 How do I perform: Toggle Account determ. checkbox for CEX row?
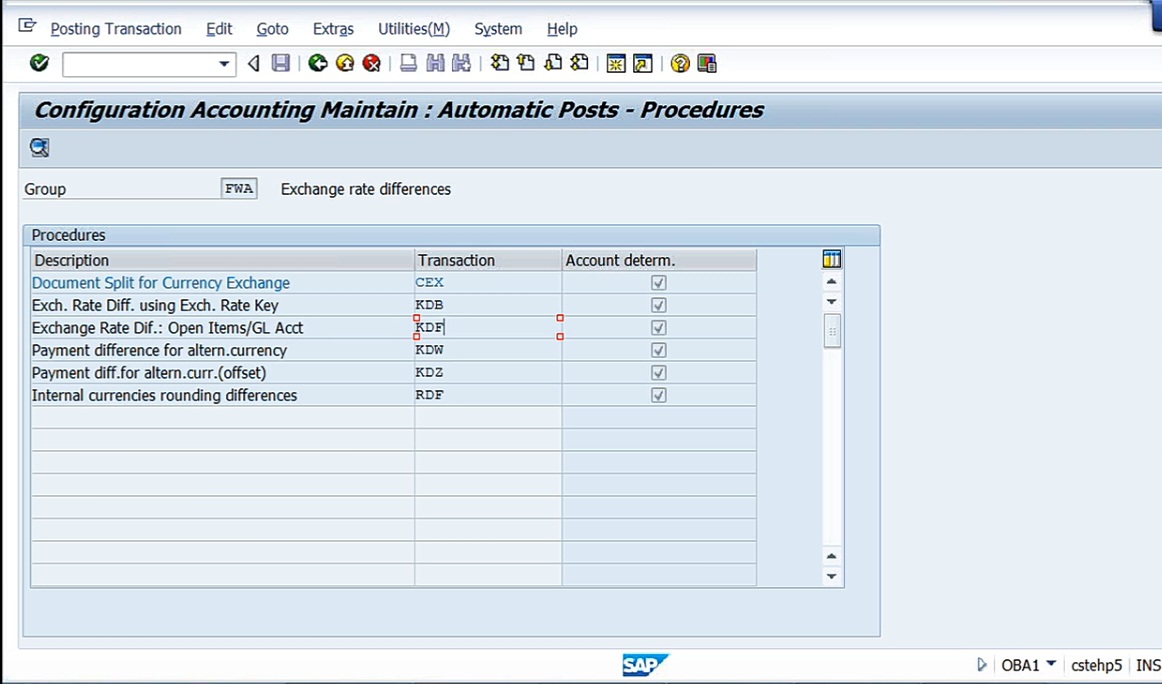click(658, 282)
